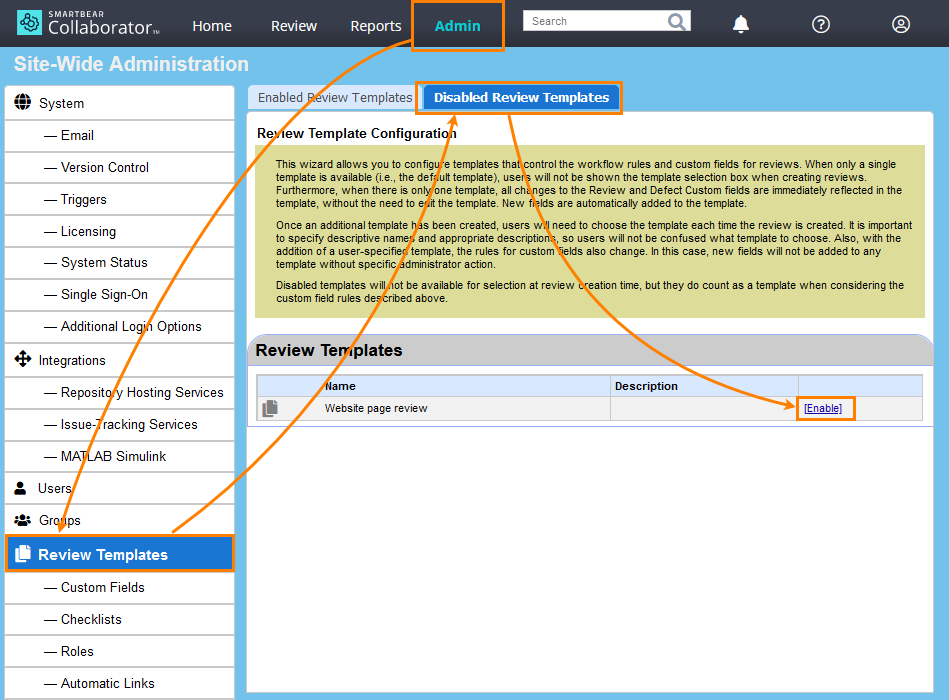The image size is (949, 700).
Task: Open the user account profile icon
Action: [x=901, y=25]
